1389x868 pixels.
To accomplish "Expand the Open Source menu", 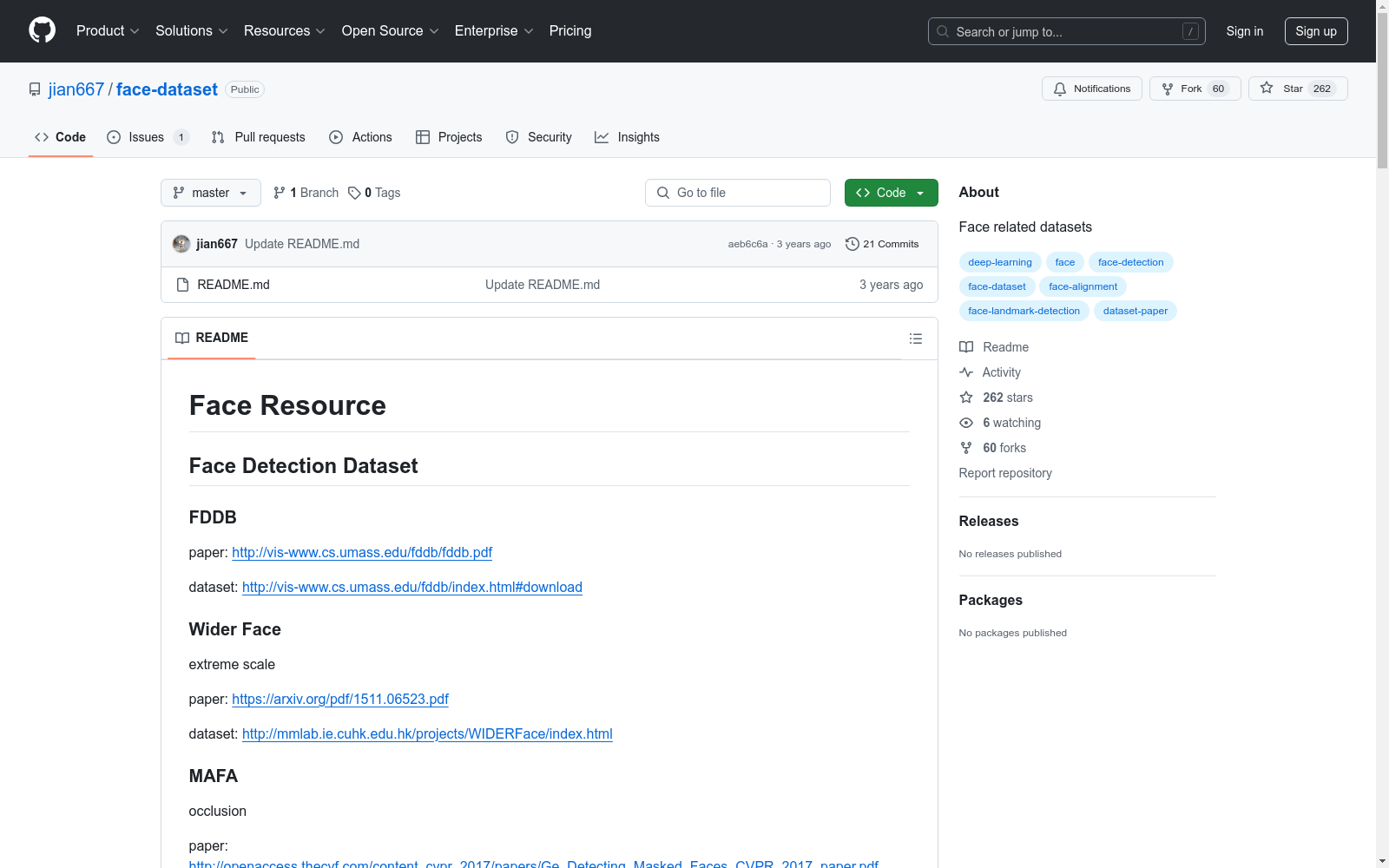I will (x=391, y=30).
